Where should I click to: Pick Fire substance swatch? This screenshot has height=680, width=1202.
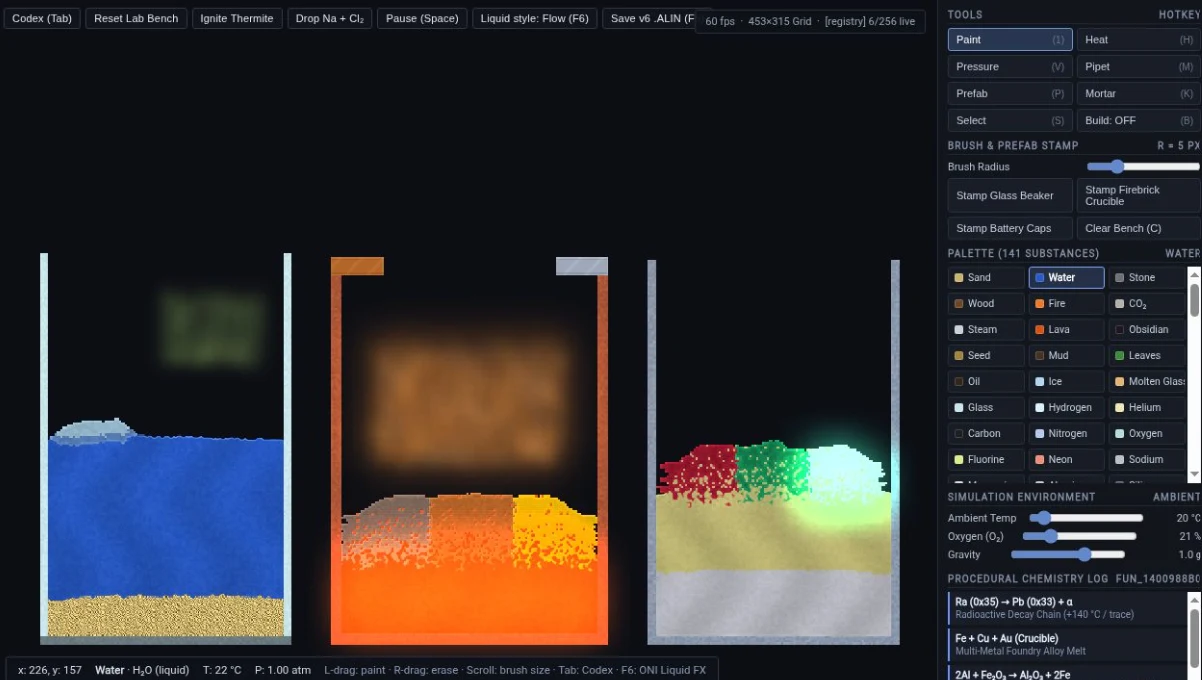click(x=1066, y=303)
